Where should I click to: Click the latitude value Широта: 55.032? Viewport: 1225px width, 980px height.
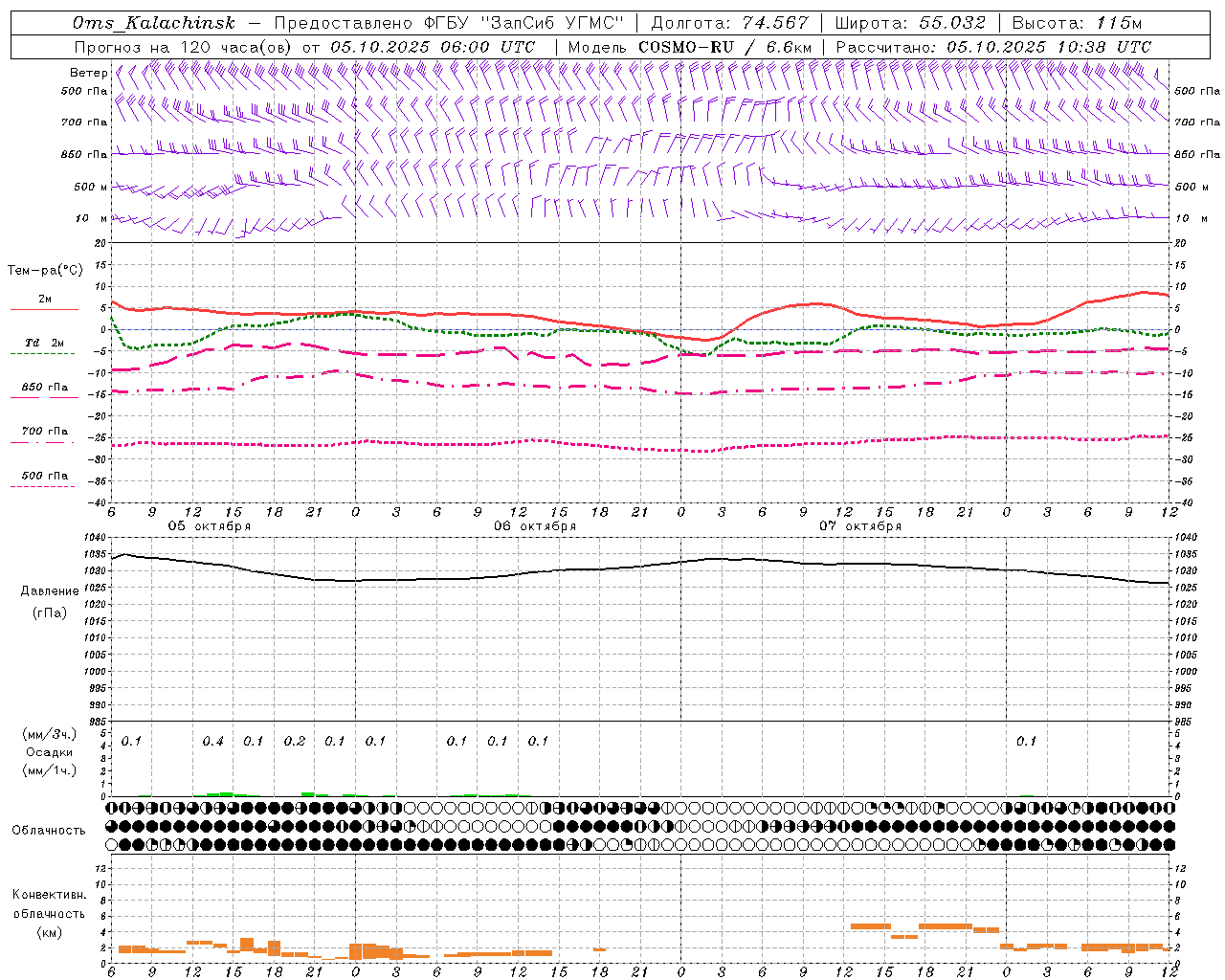(x=910, y=23)
